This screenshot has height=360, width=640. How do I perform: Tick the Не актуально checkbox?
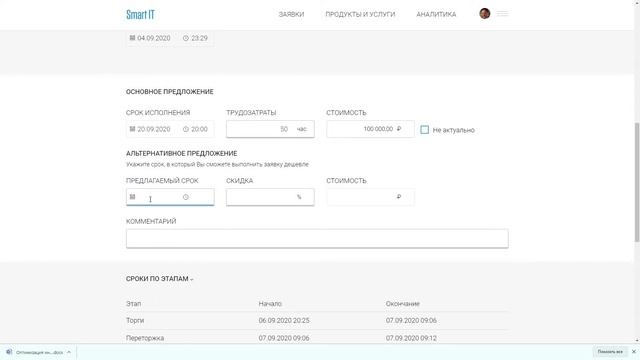[x=424, y=130]
